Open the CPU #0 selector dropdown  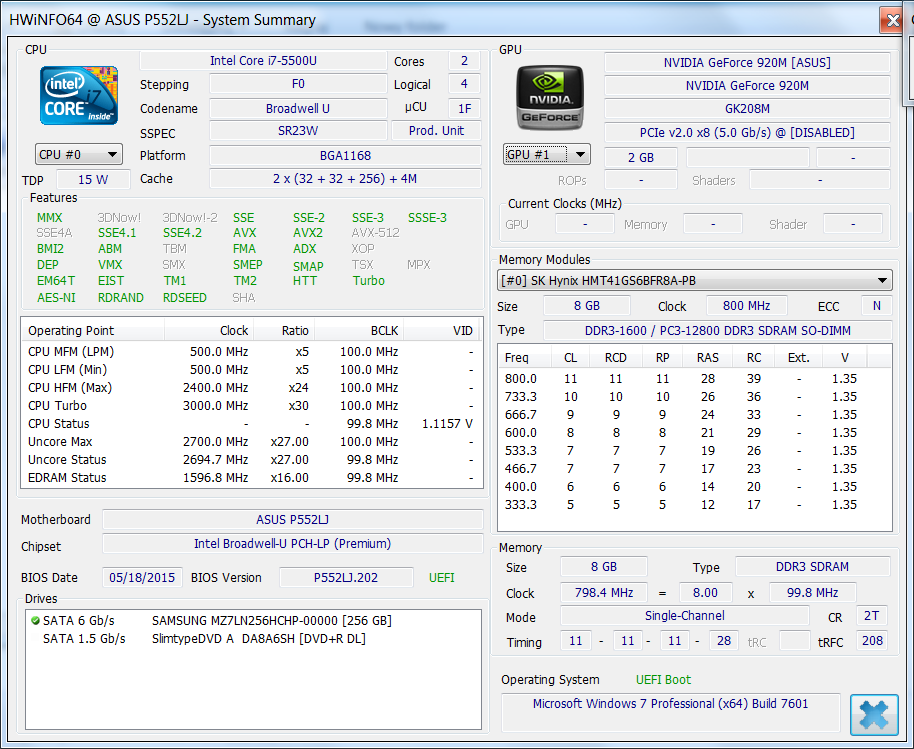[x=79, y=154]
